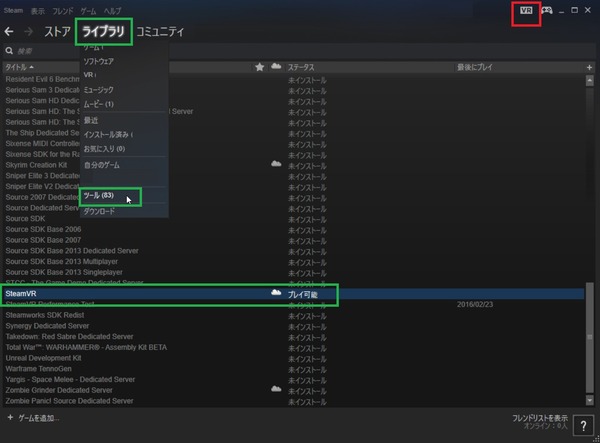
Task: Switch to the ストア tab
Action: pos(57,31)
